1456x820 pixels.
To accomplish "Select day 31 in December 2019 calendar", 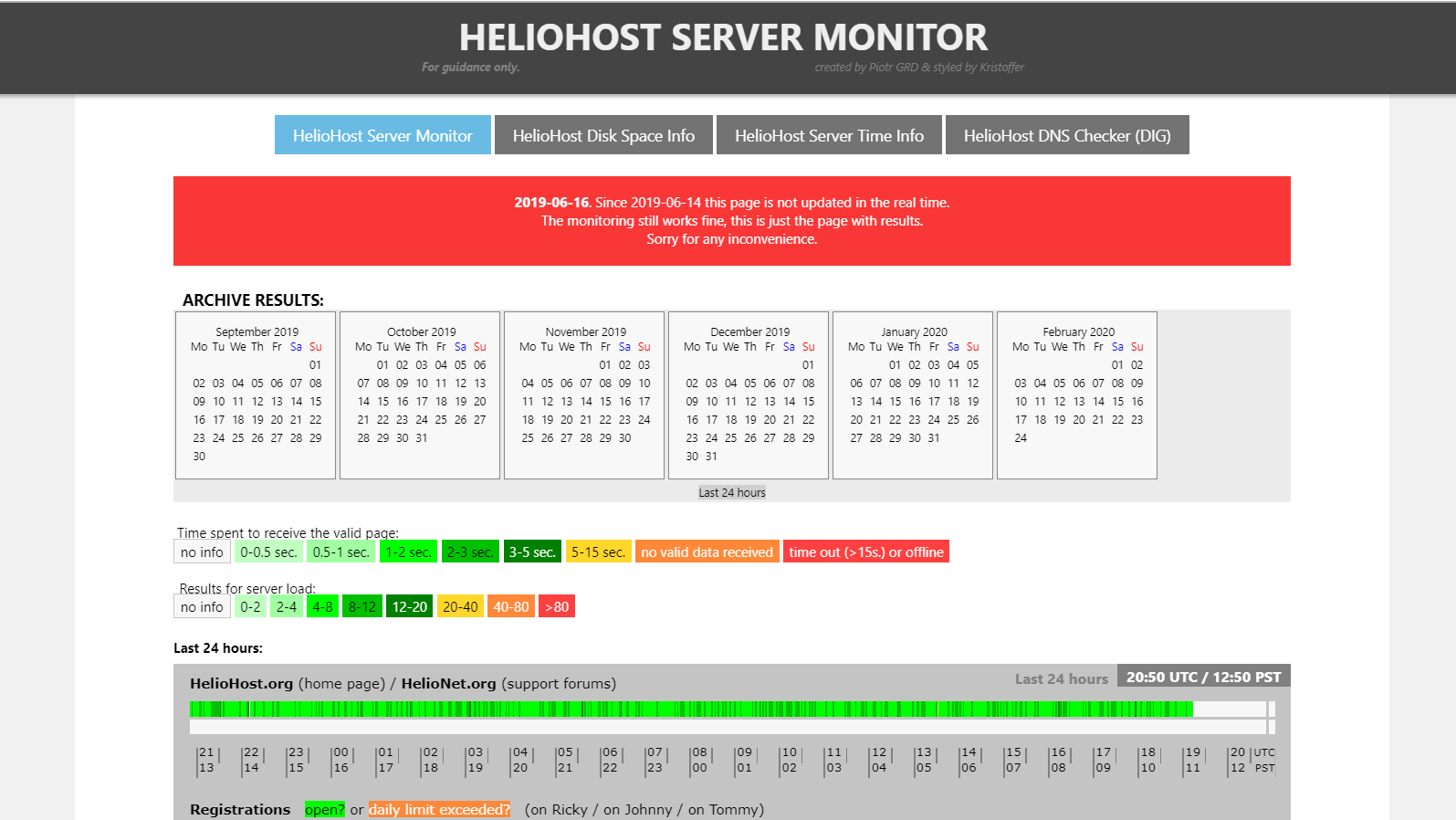I will tap(711, 456).
